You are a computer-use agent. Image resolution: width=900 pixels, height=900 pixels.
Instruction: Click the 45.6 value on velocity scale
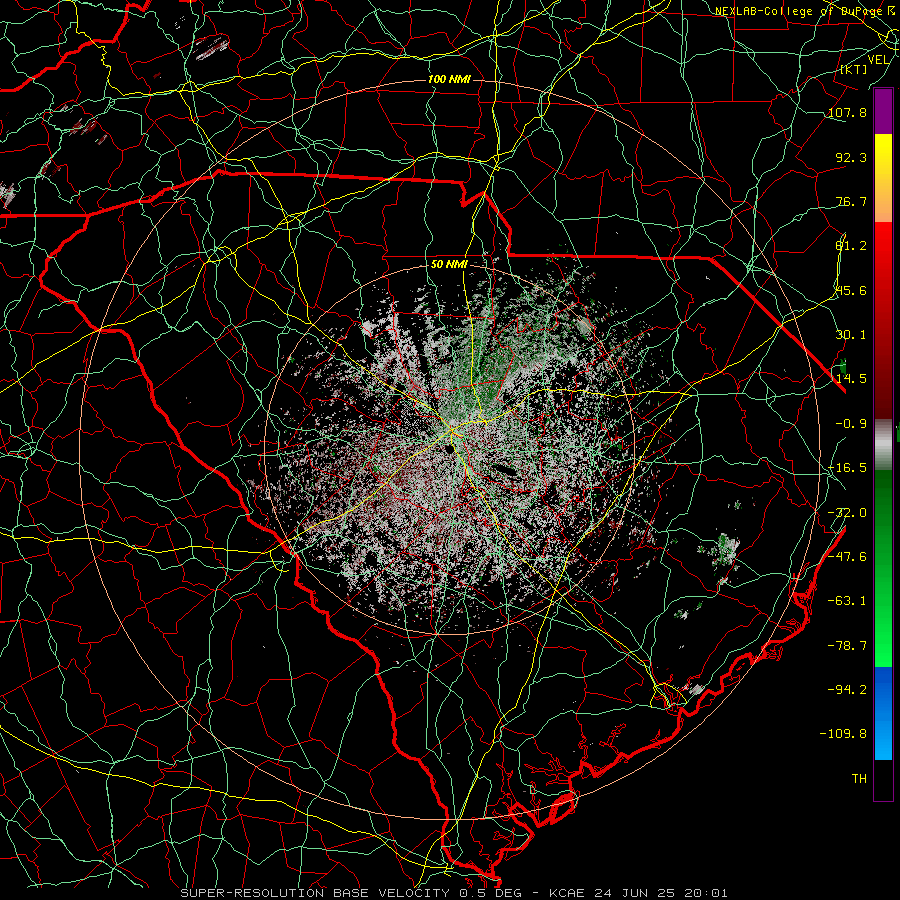[x=851, y=290]
